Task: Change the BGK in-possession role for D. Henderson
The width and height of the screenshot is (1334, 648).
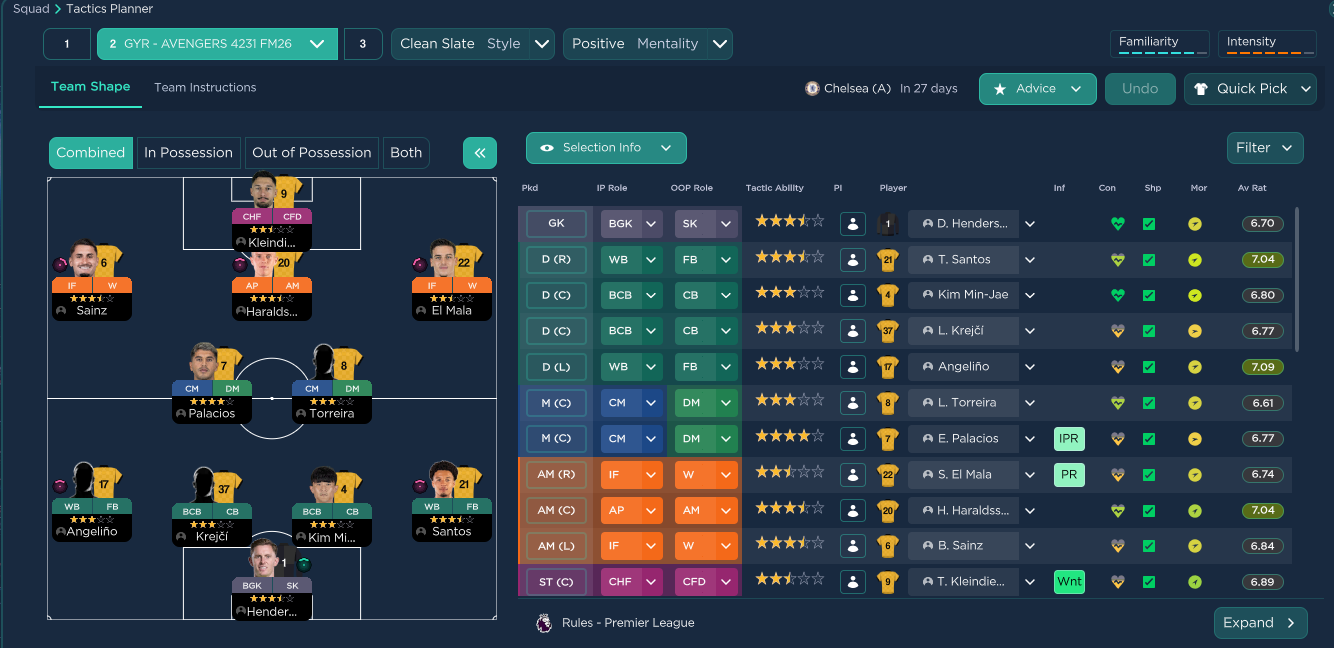Action: click(x=630, y=224)
